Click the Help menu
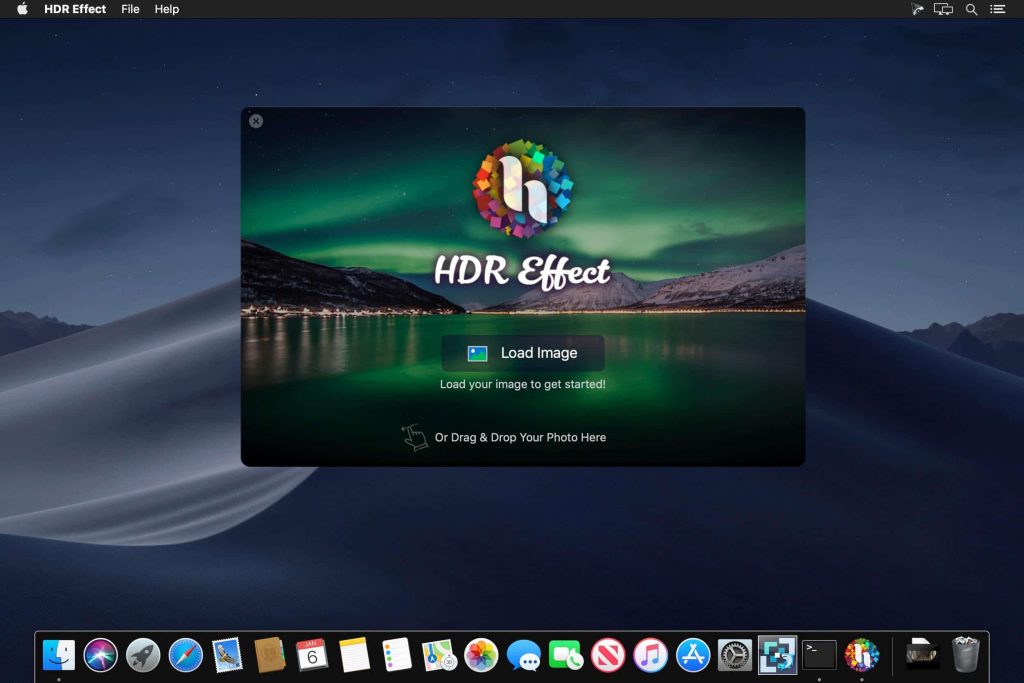This screenshot has height=683, width=1024. [x=166, y=9]
